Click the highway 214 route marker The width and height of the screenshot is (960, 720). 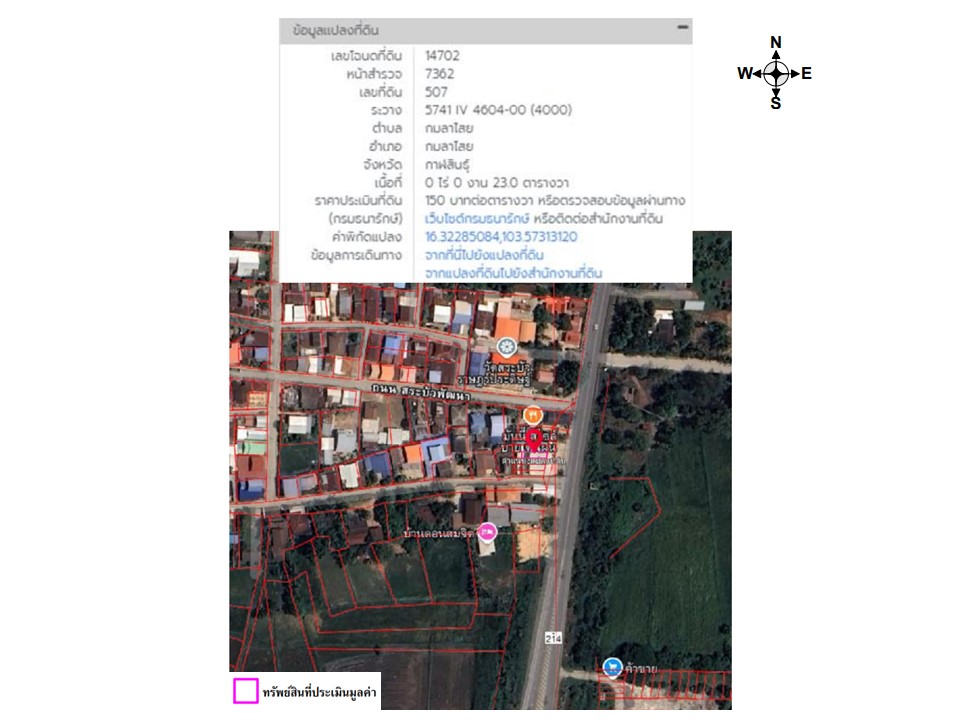tap(553, 636)
